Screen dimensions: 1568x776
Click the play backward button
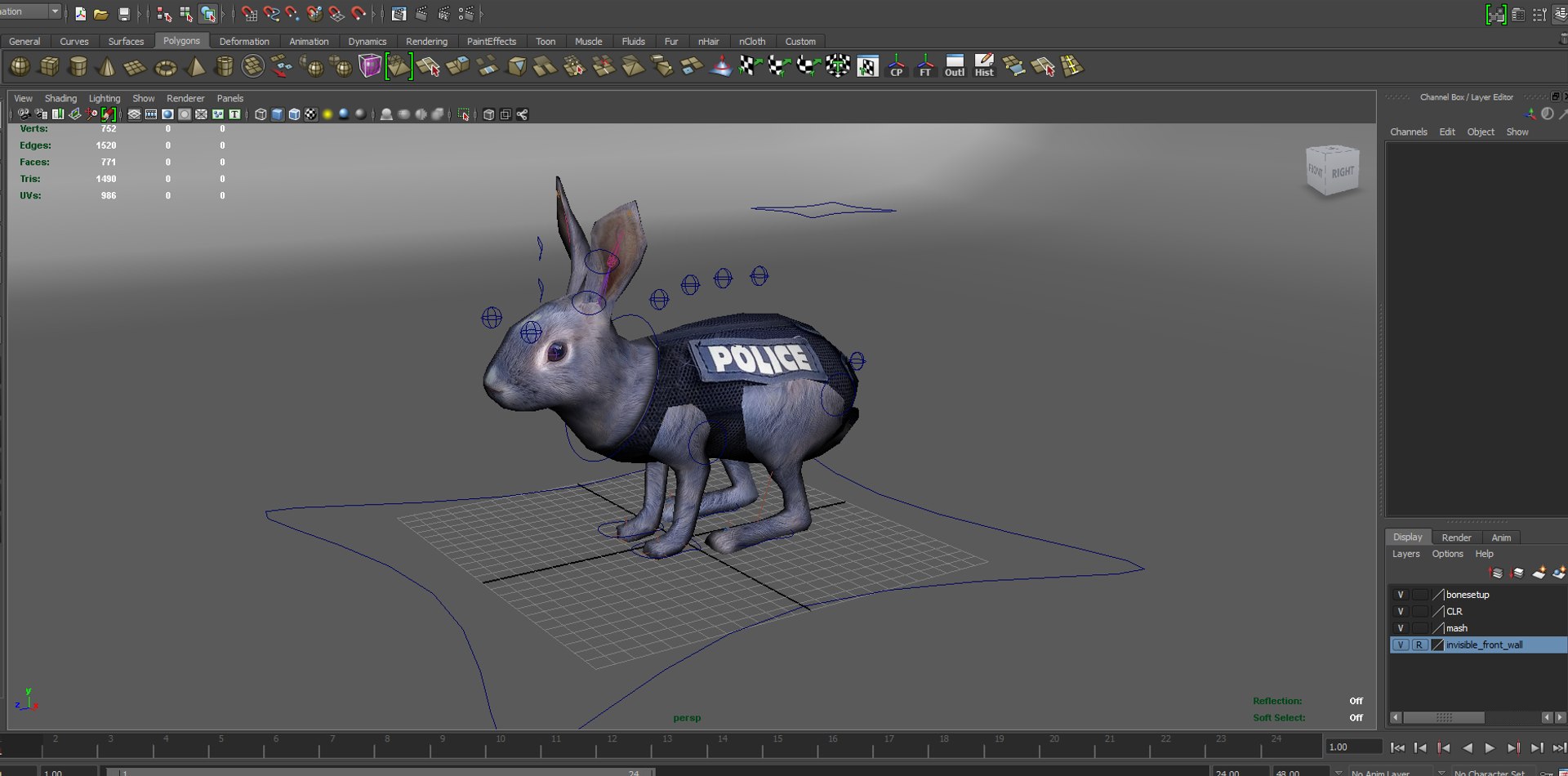tap(1467, 747)
